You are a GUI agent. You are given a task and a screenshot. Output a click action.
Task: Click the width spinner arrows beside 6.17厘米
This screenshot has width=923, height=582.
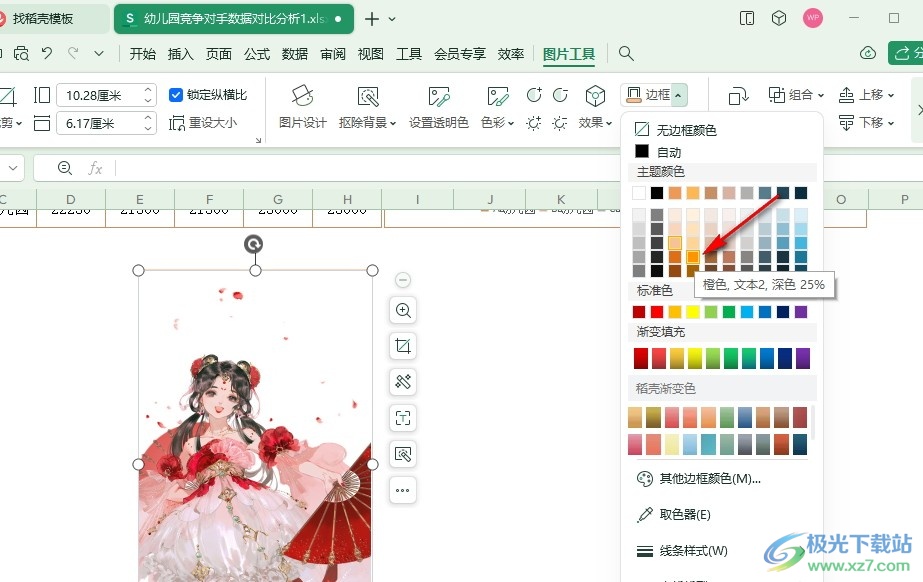(x=148, y=123)
